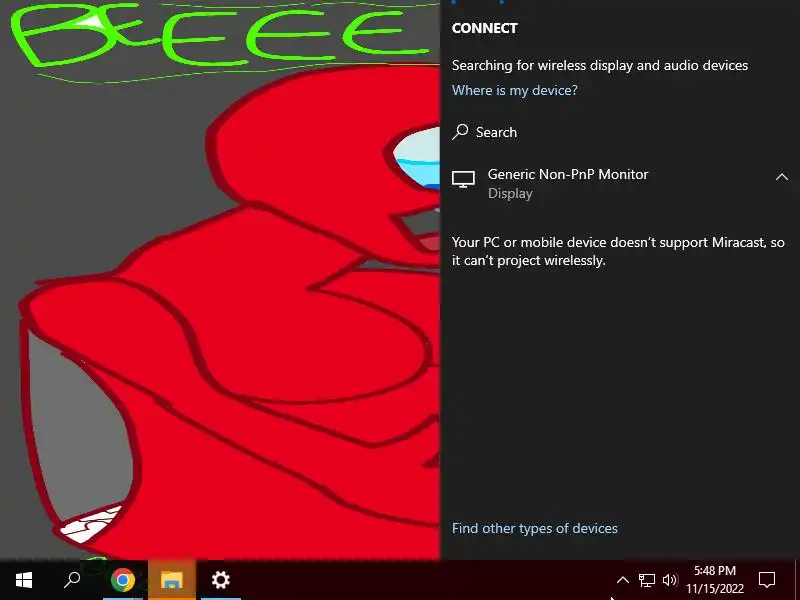Screen dimensions: 800x600
Task: Launch Google Chrome from taskbar
Action: tap(123, 580)
